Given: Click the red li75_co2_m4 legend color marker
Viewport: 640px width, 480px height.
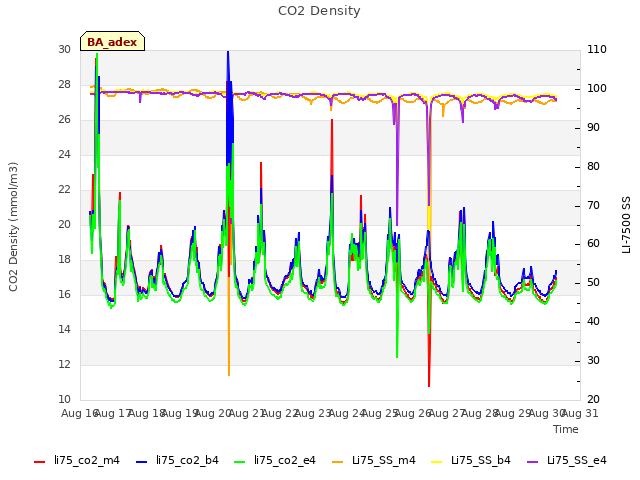Looking at the screenshot, I should click(x=40, y=462).
